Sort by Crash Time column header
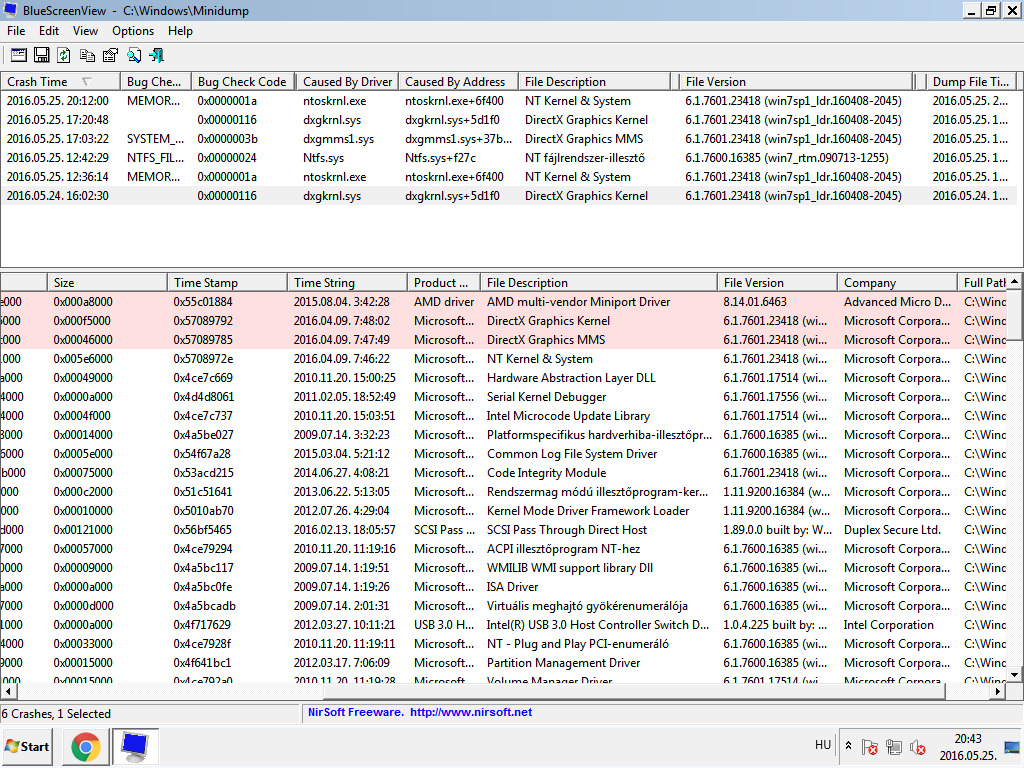 (60, 82)
